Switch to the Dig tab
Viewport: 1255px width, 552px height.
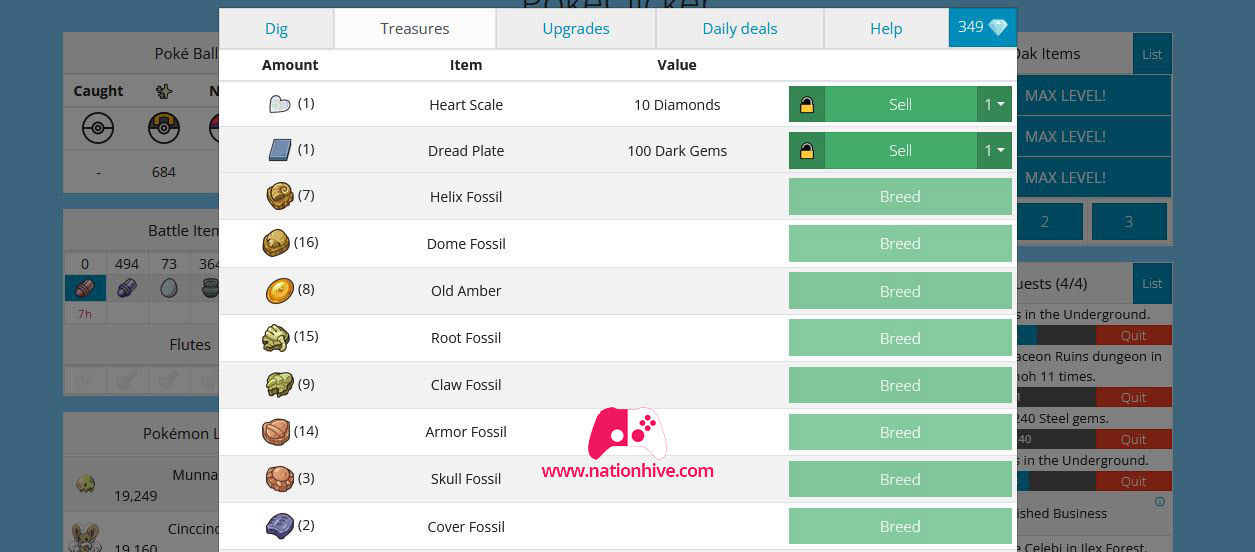(x=276, y=28)
